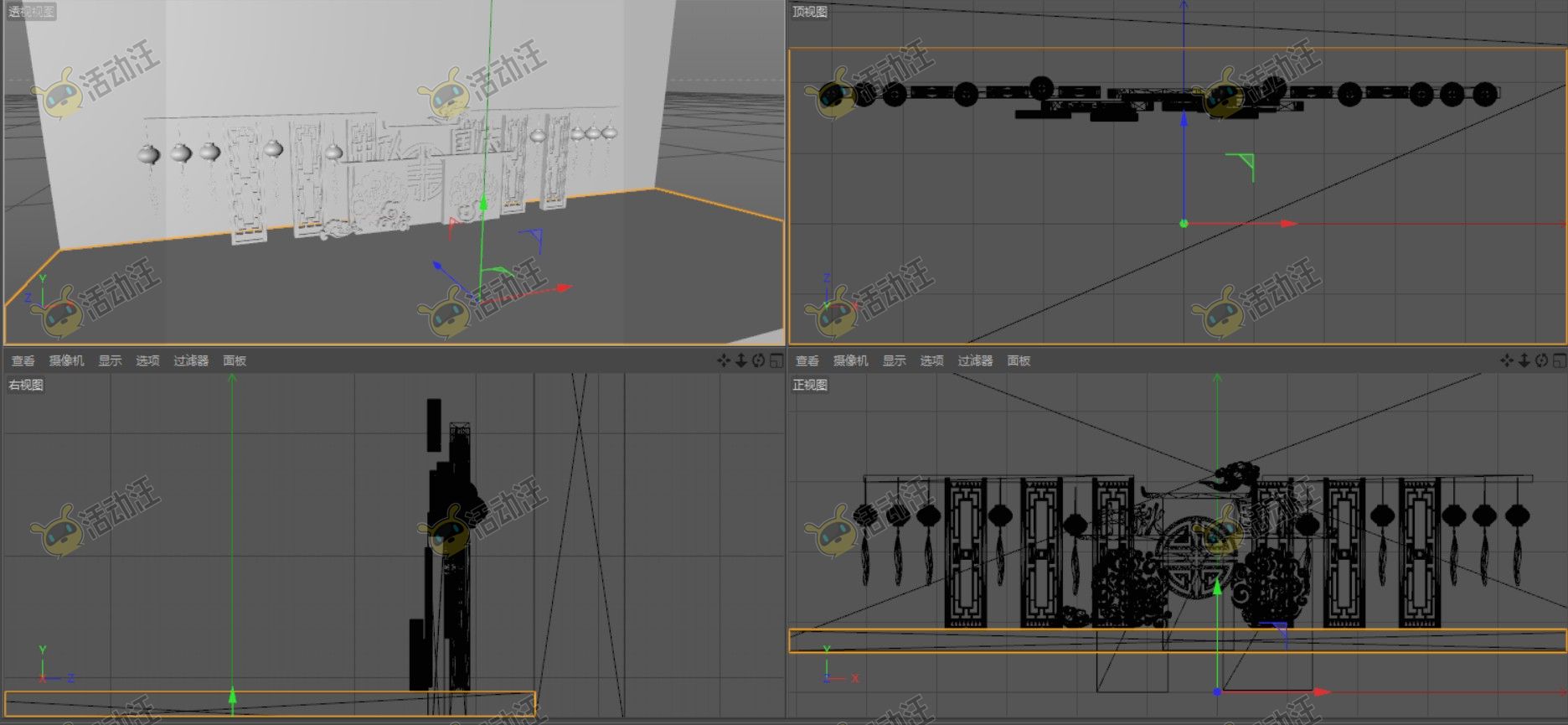Open the 显示 menu above the right view
1568x725 pixels.
coord(110,360)
